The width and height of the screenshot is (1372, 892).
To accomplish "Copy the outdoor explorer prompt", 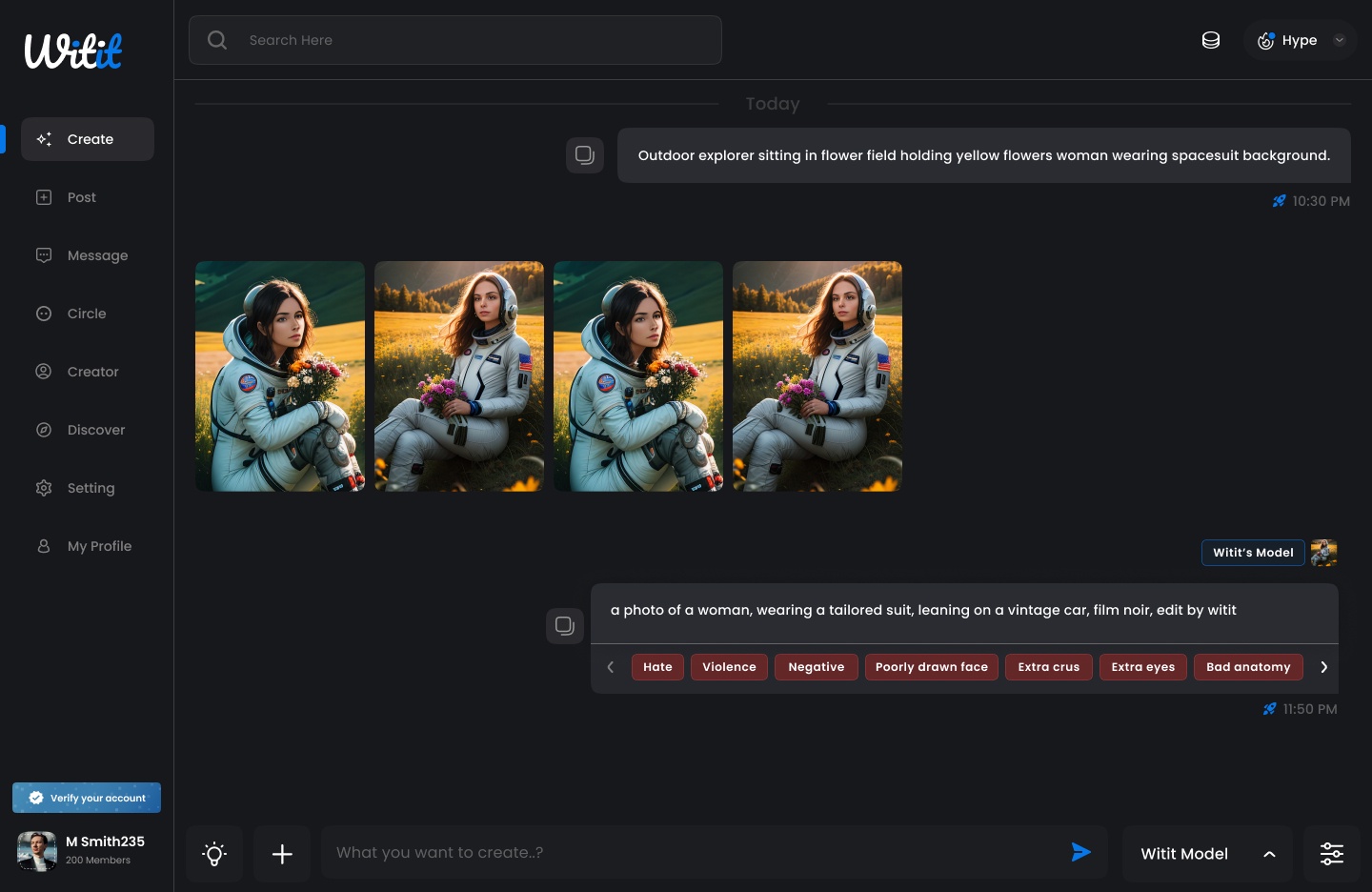I will 585,154.
